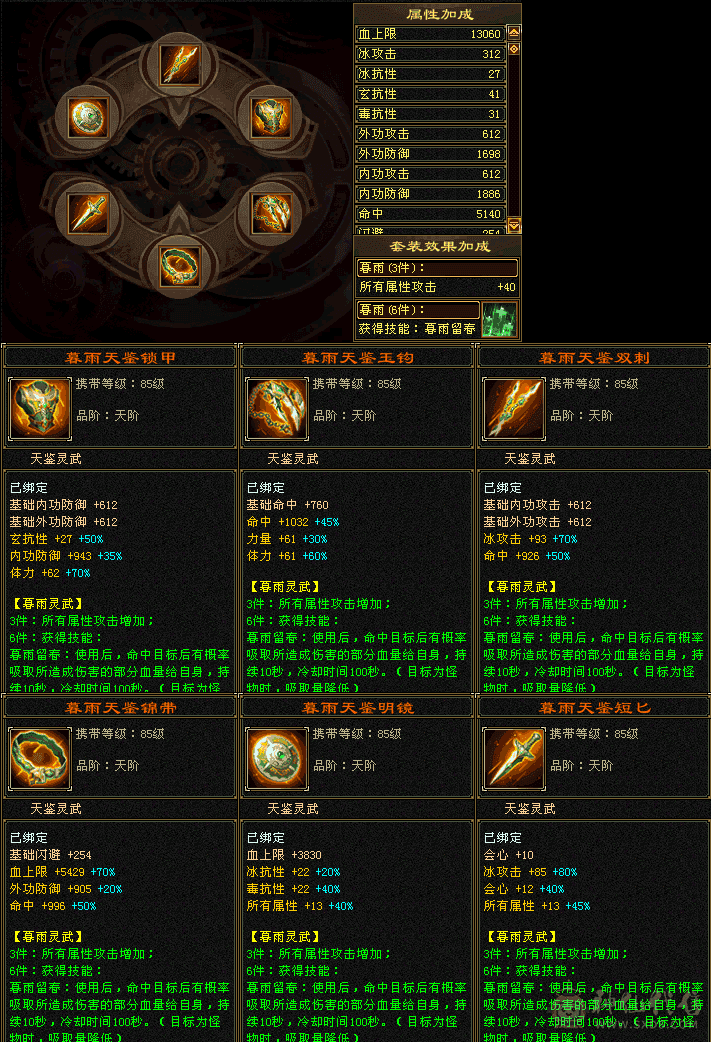Select the 暮雨 (3件) set effect row
This screenshot has width=711, height=1042.
tap(437, 268)
